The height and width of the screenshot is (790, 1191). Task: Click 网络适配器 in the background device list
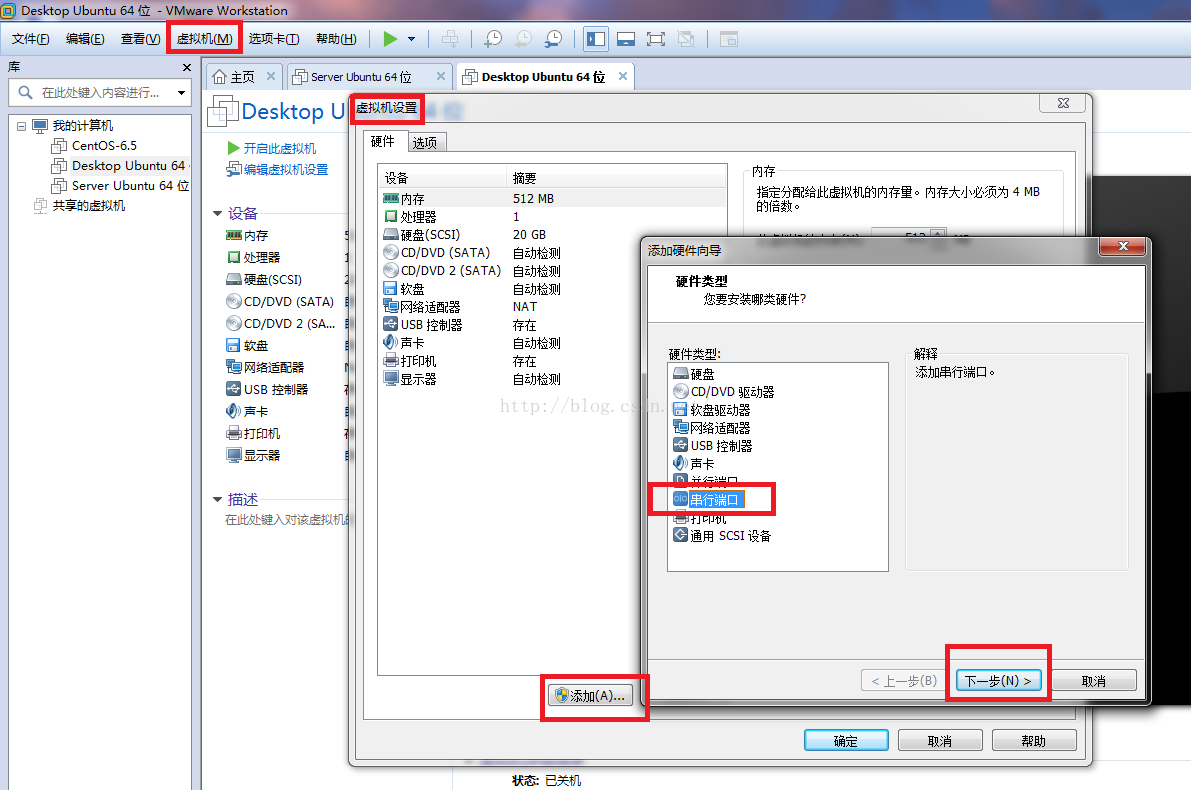(265, 368)
